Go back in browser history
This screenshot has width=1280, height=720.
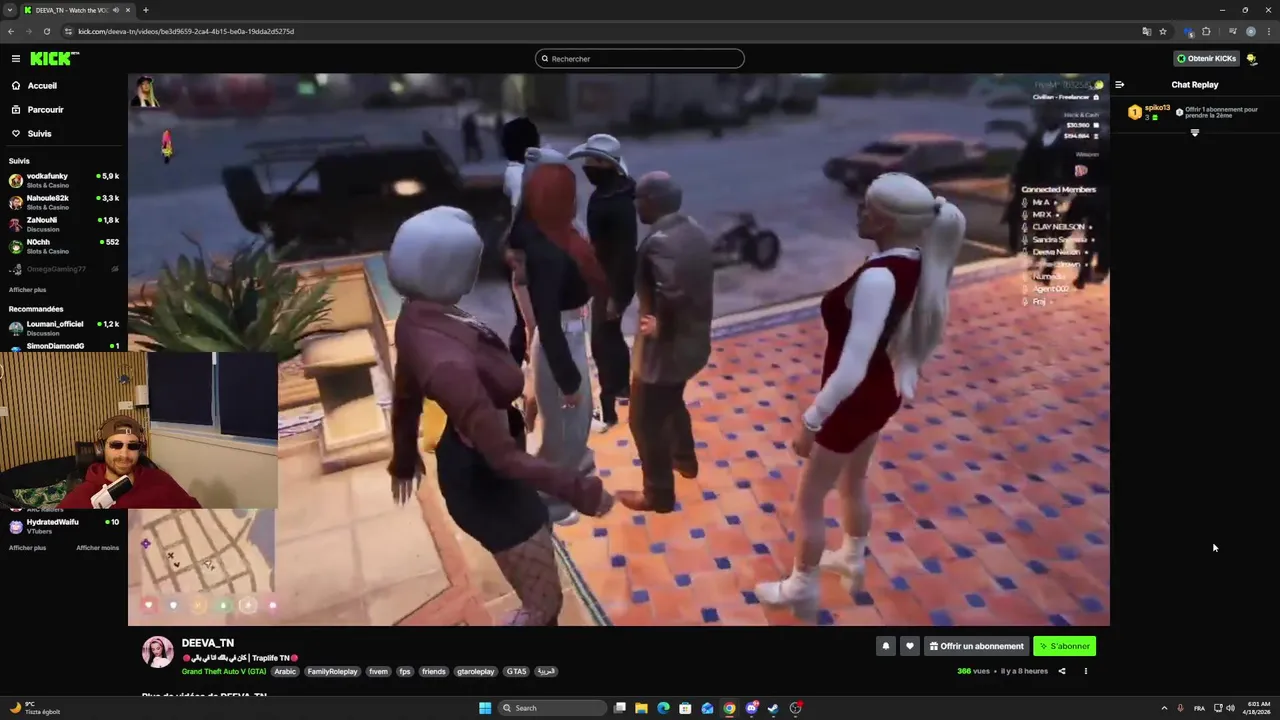[11, 31]
